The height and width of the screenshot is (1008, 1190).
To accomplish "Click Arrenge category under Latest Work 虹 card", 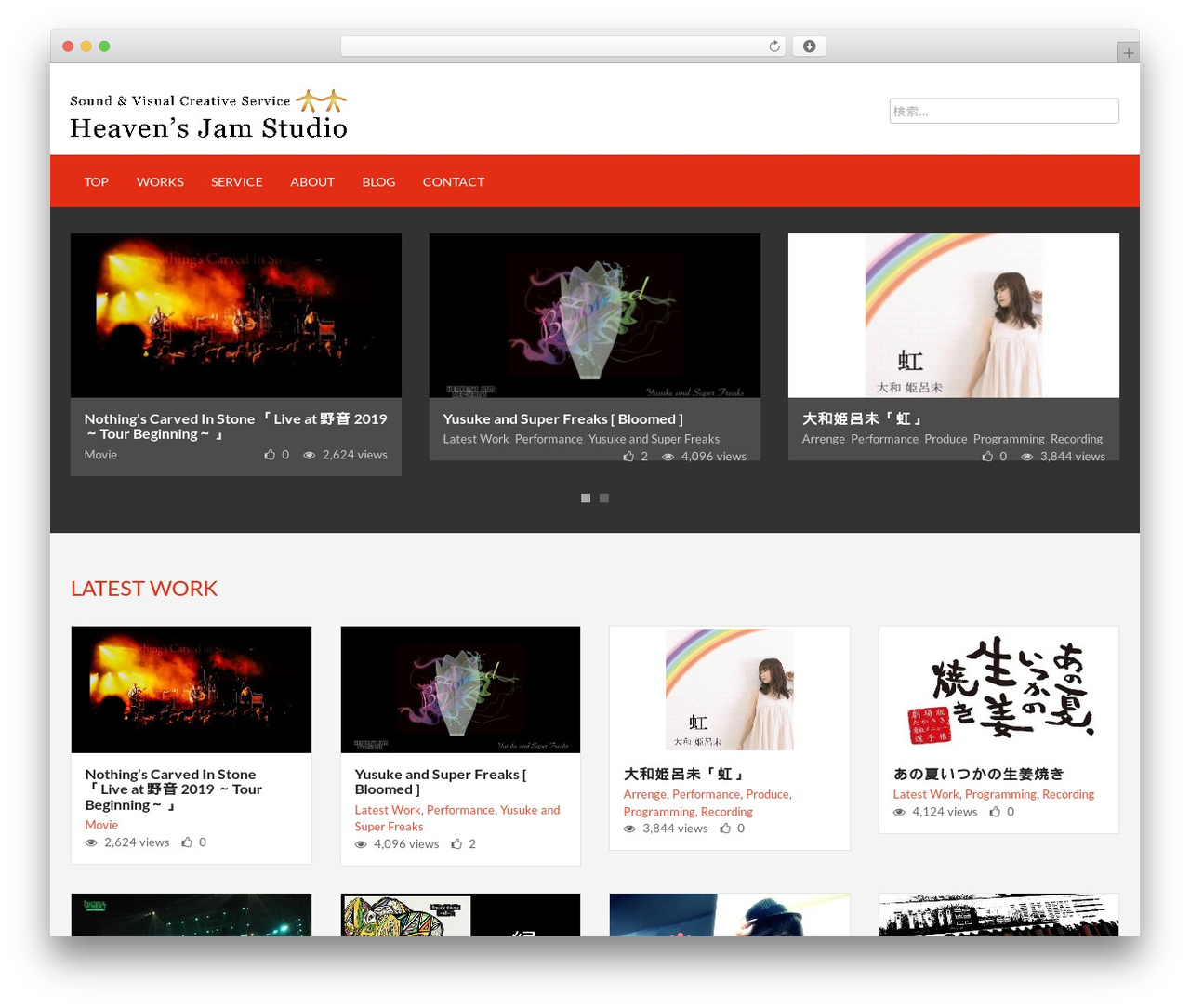I will [x=645, y=794].
